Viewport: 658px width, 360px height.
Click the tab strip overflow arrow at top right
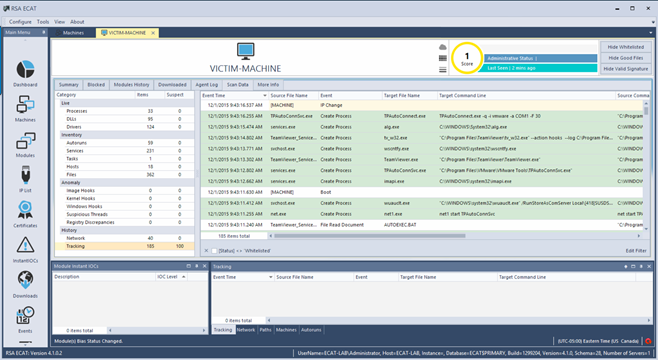[x=651, y=33]
